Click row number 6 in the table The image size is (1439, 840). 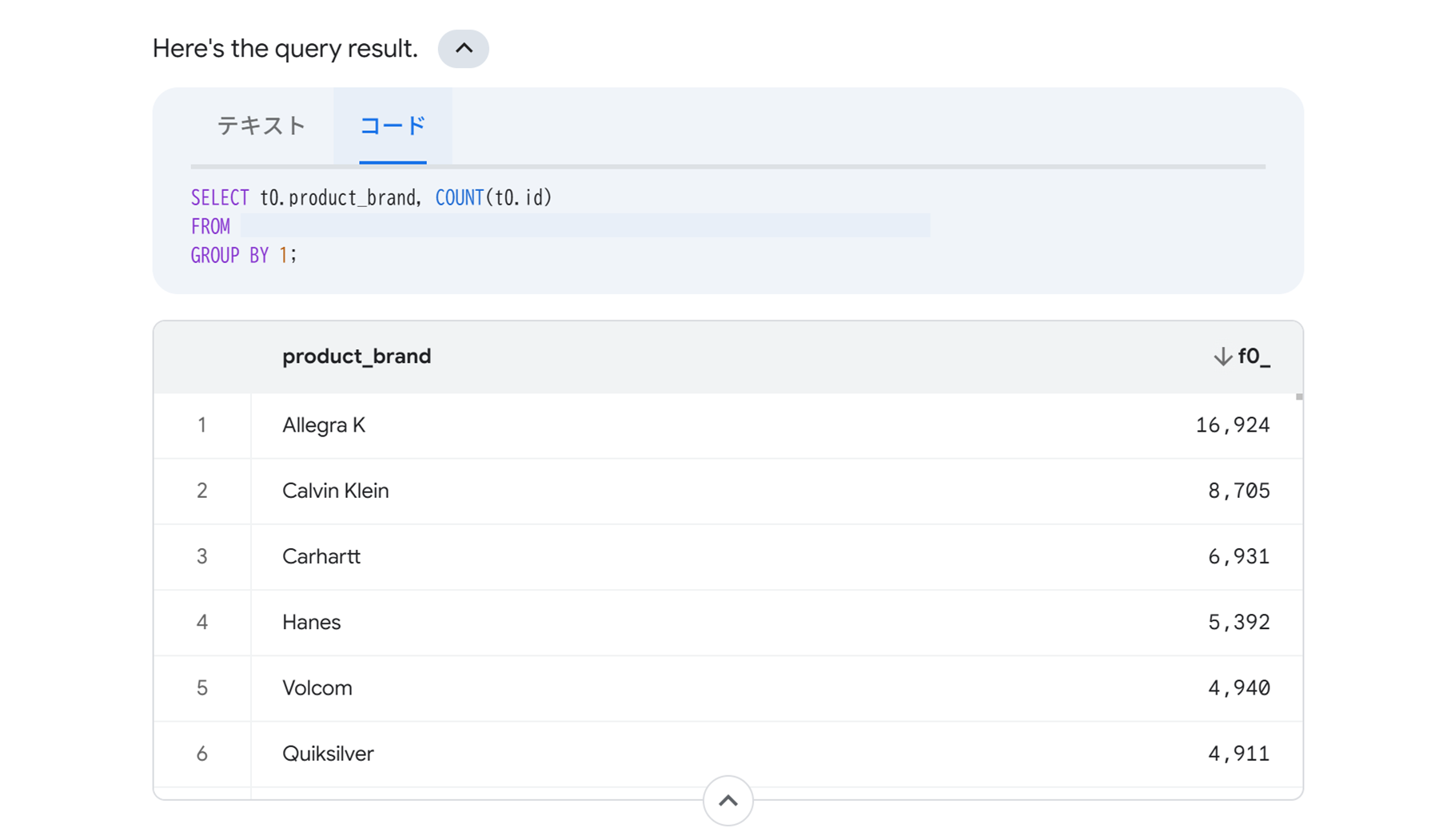[x=202, y=754]
